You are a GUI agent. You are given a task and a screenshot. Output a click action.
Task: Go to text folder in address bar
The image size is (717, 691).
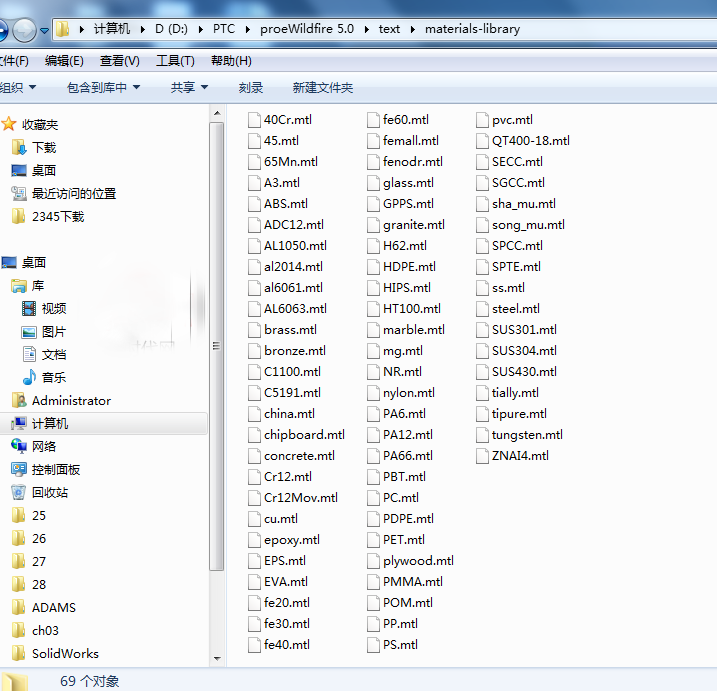(x=389, y=29)
